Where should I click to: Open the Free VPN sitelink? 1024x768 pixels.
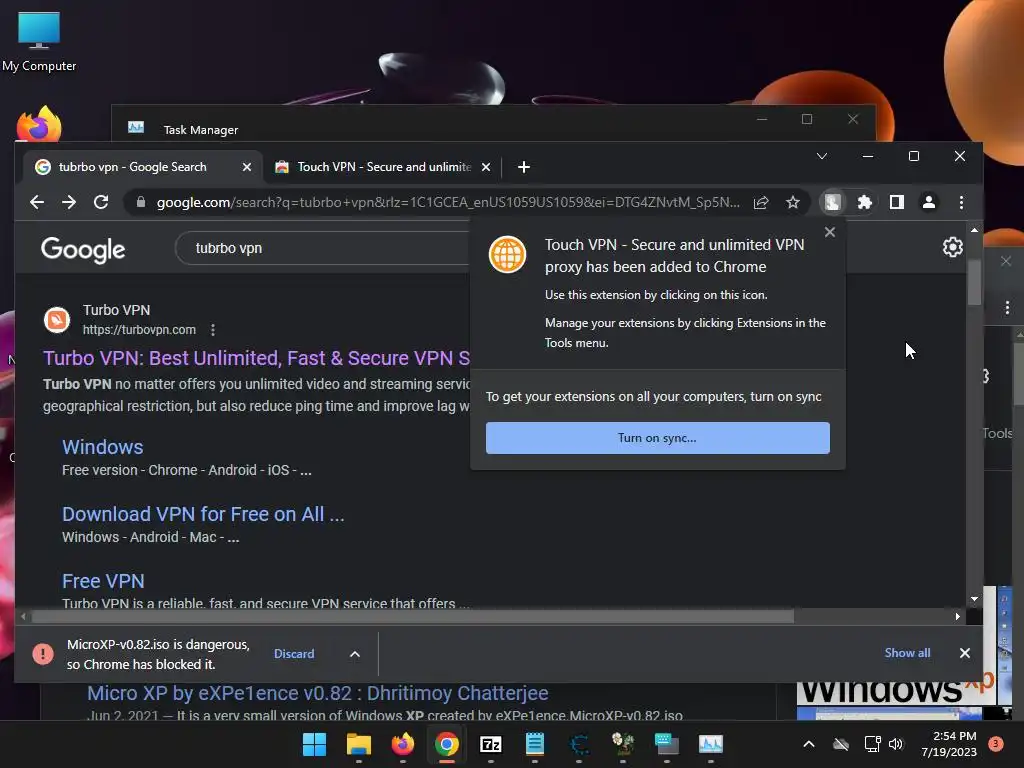[x=103, y=581]
